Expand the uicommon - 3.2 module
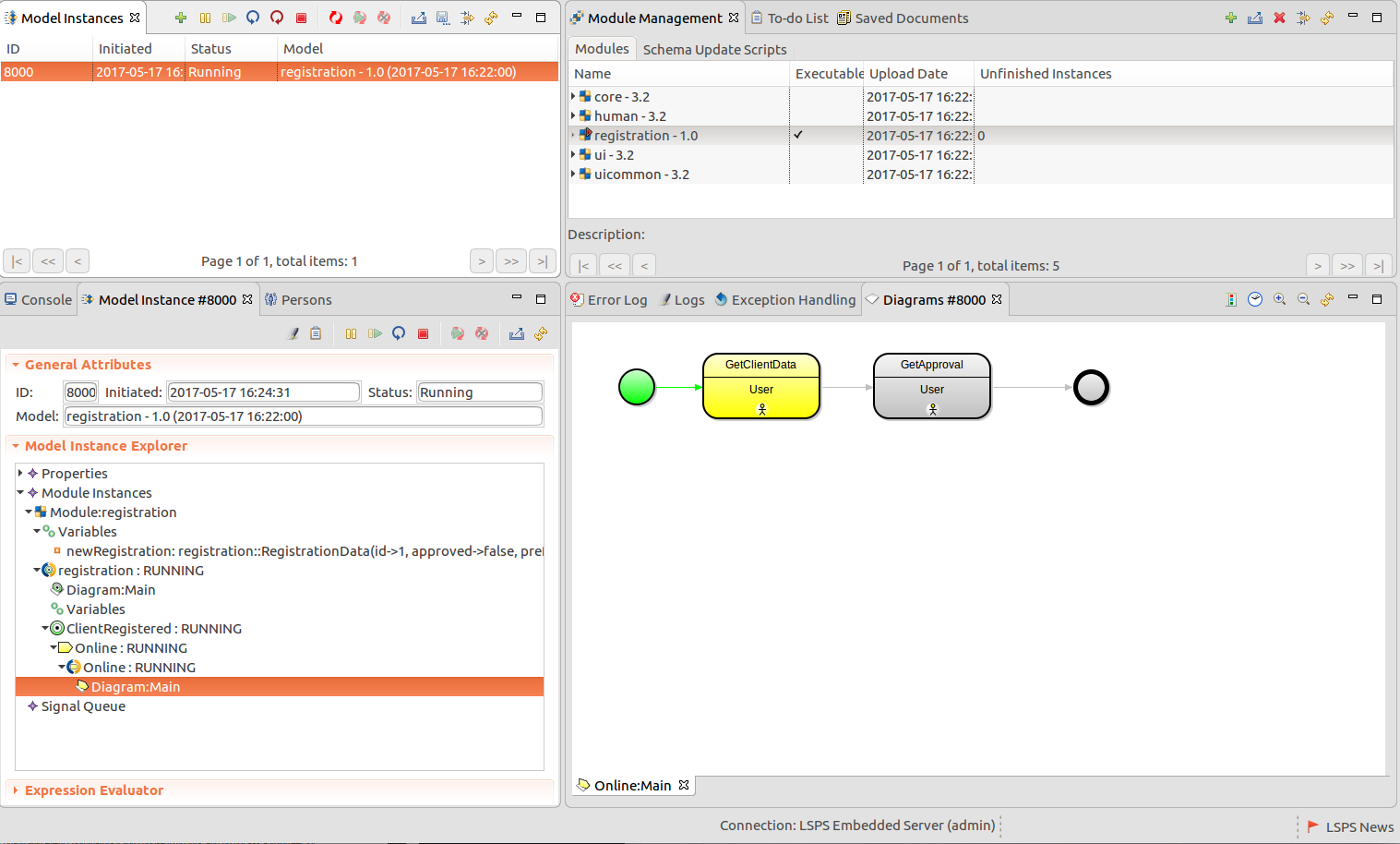This screenshot has height=844, width=1400. (x=573, y=174)
